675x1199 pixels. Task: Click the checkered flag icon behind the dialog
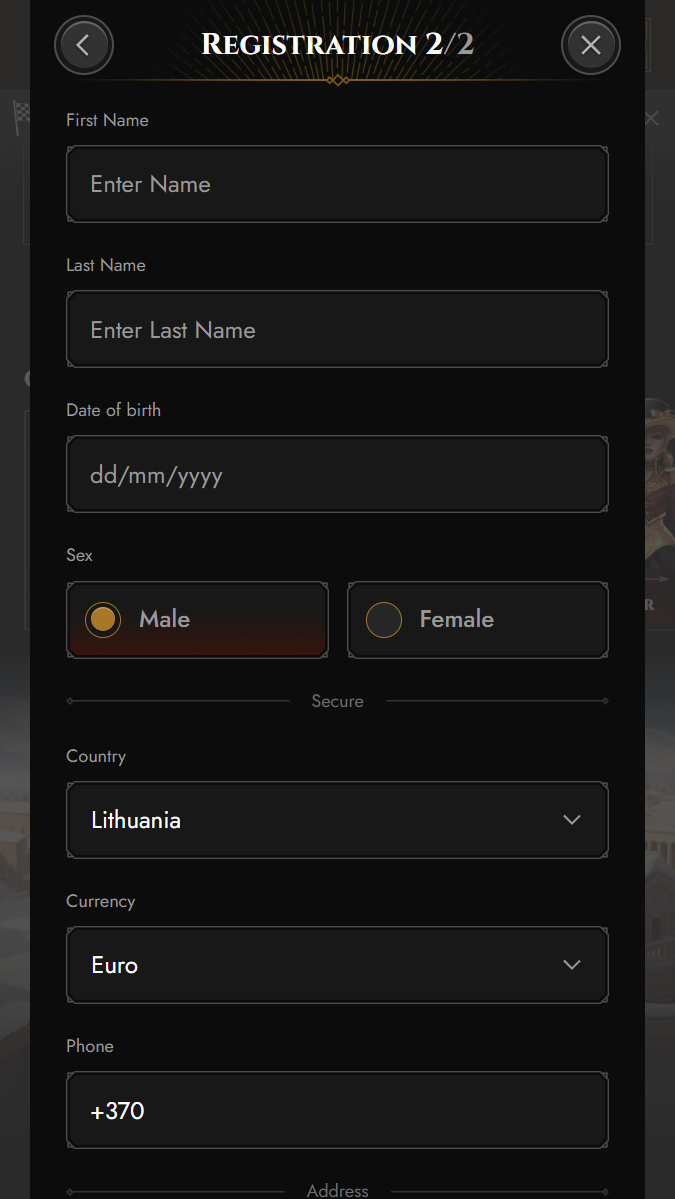(x=20, y=115)
